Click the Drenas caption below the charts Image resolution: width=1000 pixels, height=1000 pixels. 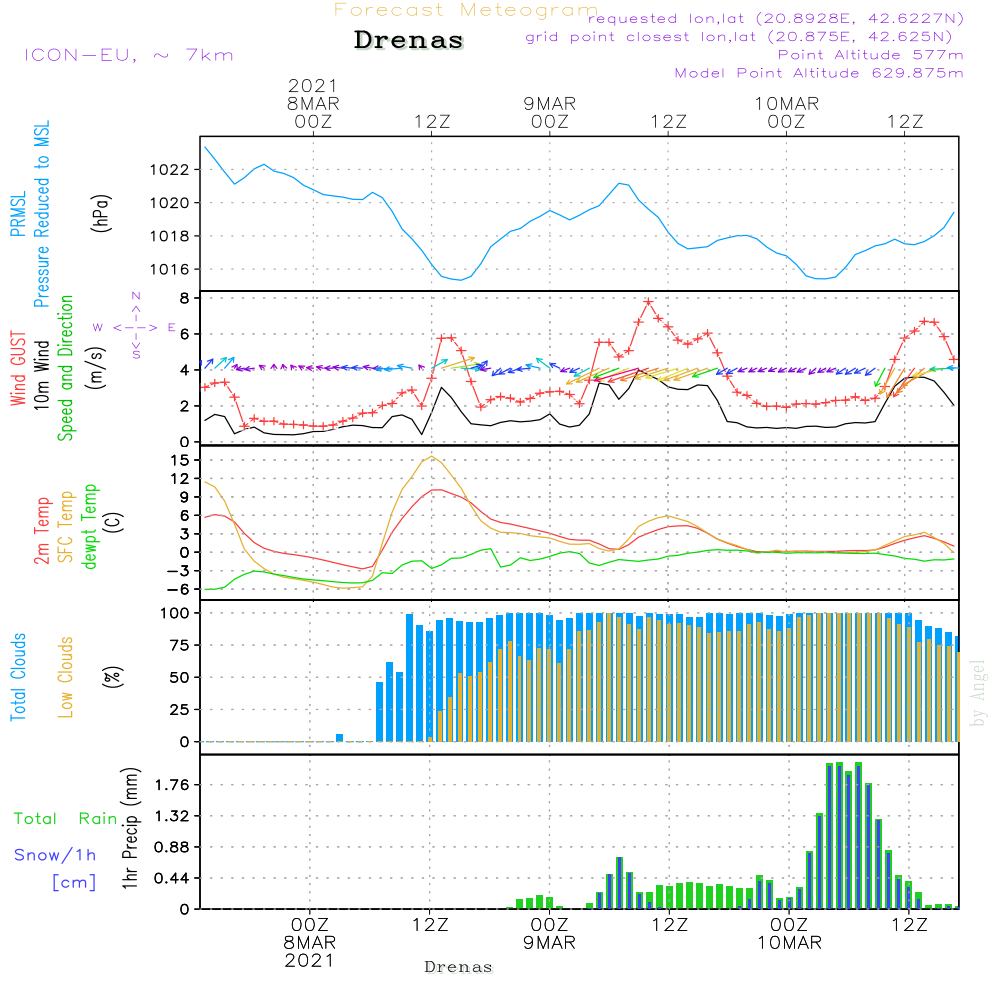coord(459,967)
